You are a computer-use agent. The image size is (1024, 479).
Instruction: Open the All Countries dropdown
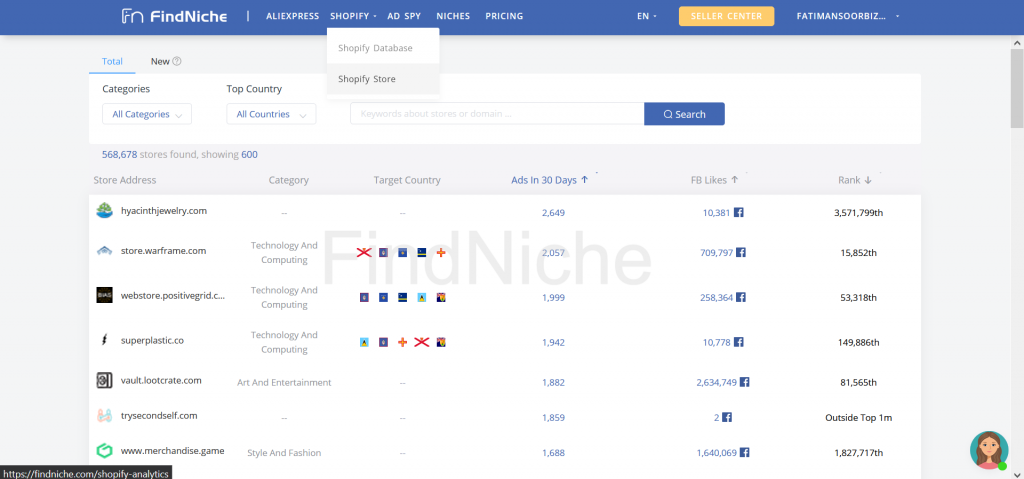271,114
